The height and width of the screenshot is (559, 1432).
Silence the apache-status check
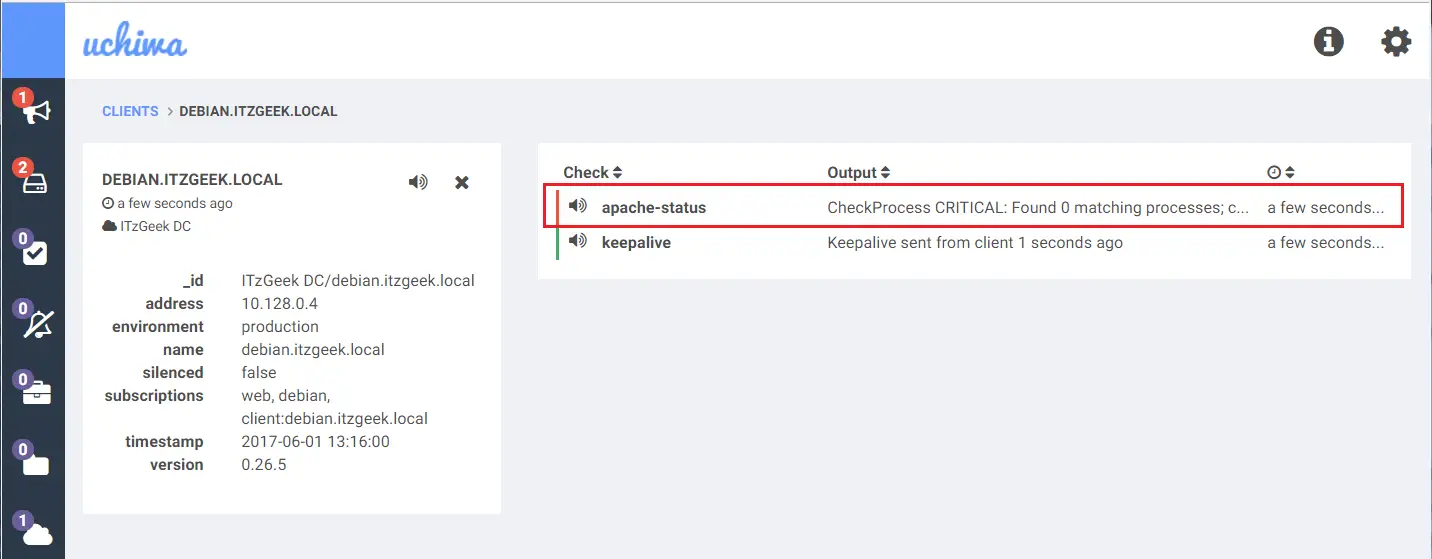(577, 206)
